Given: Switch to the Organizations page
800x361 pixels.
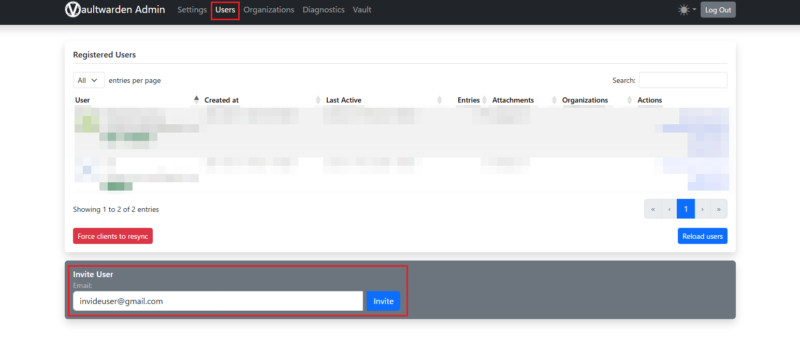Looking at the screenshot, I should point(269,10).
